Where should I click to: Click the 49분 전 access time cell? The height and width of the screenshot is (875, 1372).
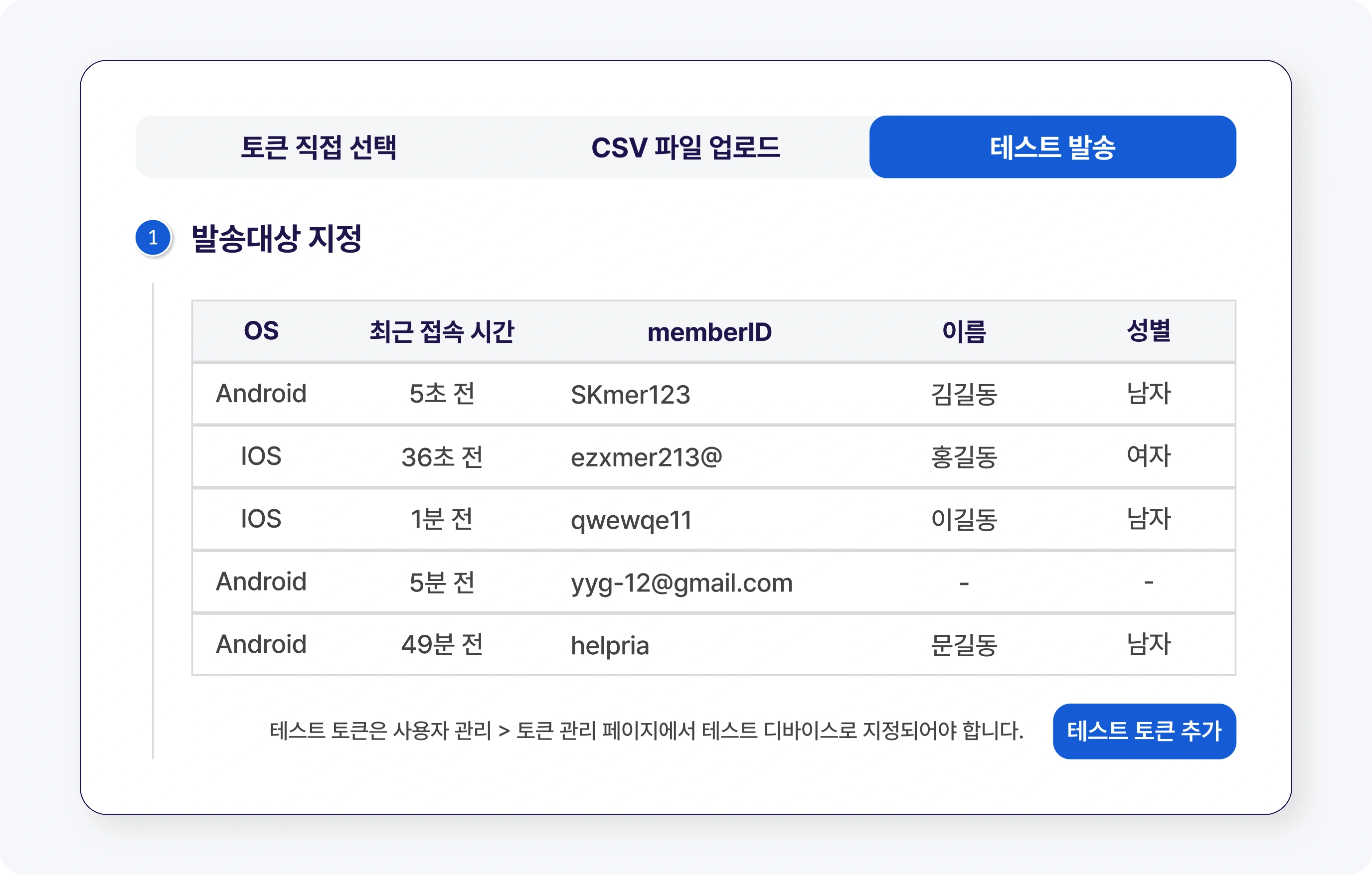click(x=442, y=644)
